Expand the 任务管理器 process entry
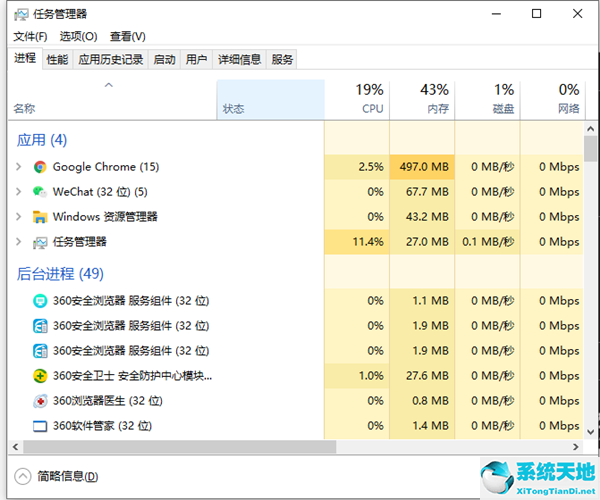The image size is (600, 500). [18, 242]
